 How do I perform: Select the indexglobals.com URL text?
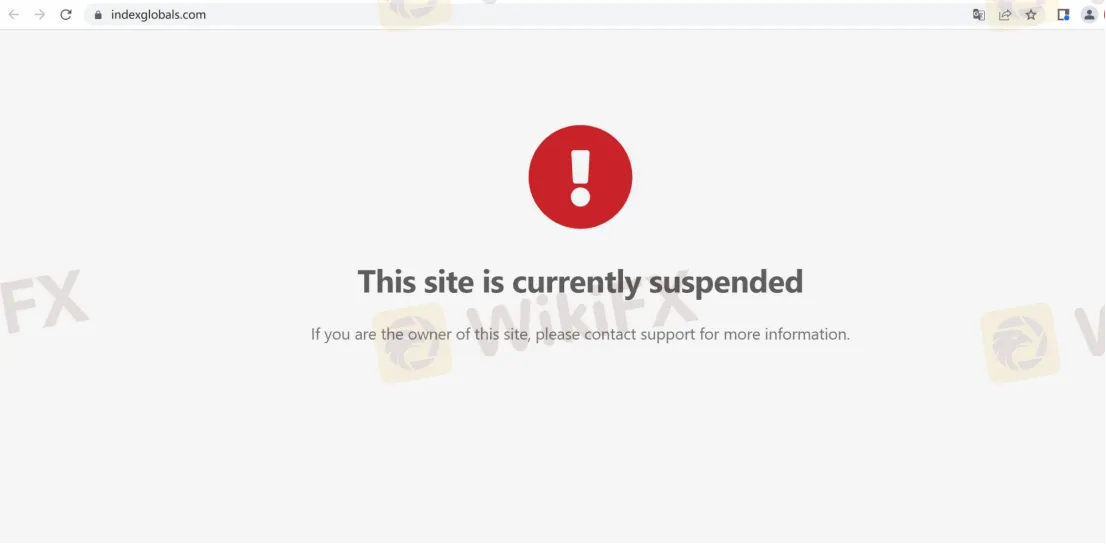click(158, 14)
